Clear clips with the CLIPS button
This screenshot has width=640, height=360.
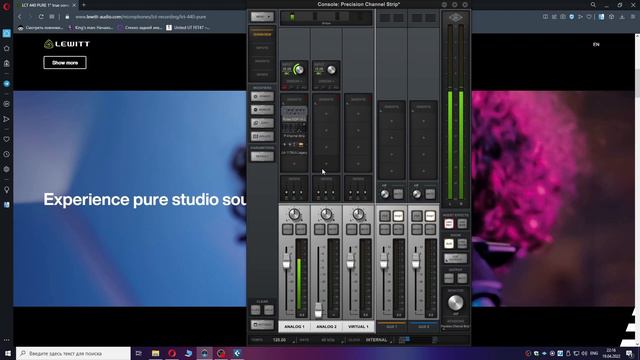(256, 311)
